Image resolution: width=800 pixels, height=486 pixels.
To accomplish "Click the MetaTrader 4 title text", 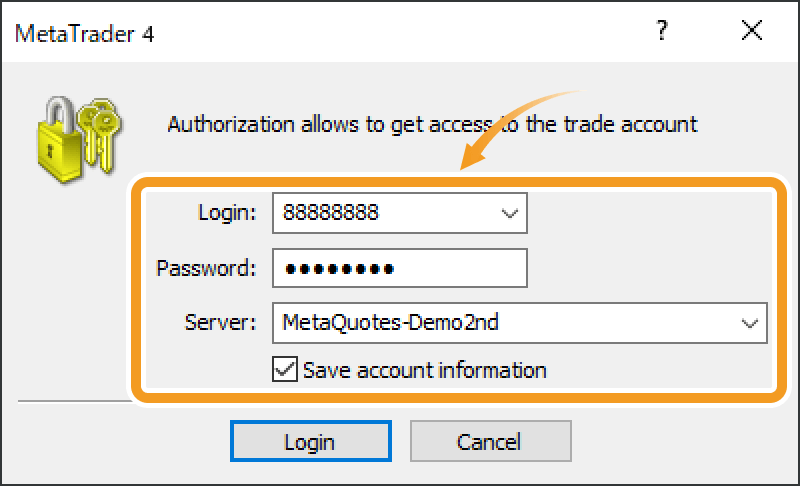I will click(x=84, y=33).
